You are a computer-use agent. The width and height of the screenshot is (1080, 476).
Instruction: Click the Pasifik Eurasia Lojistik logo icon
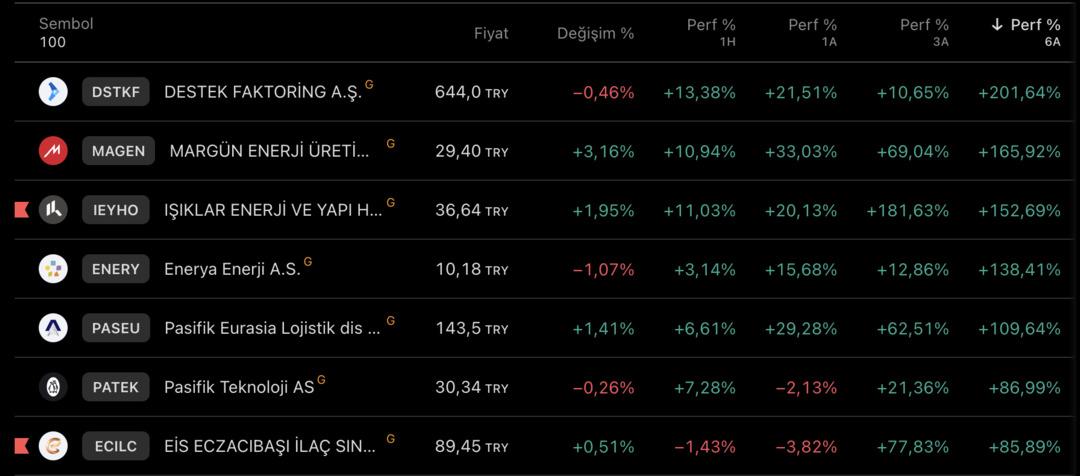click(x=53, y=328)
